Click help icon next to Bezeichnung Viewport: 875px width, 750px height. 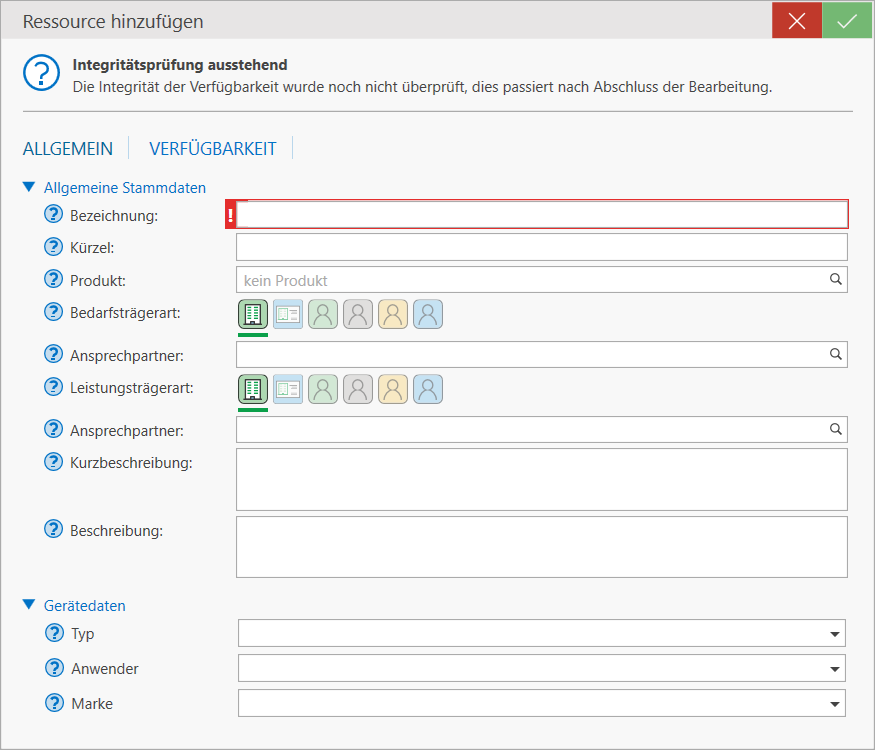pos(54,215)
